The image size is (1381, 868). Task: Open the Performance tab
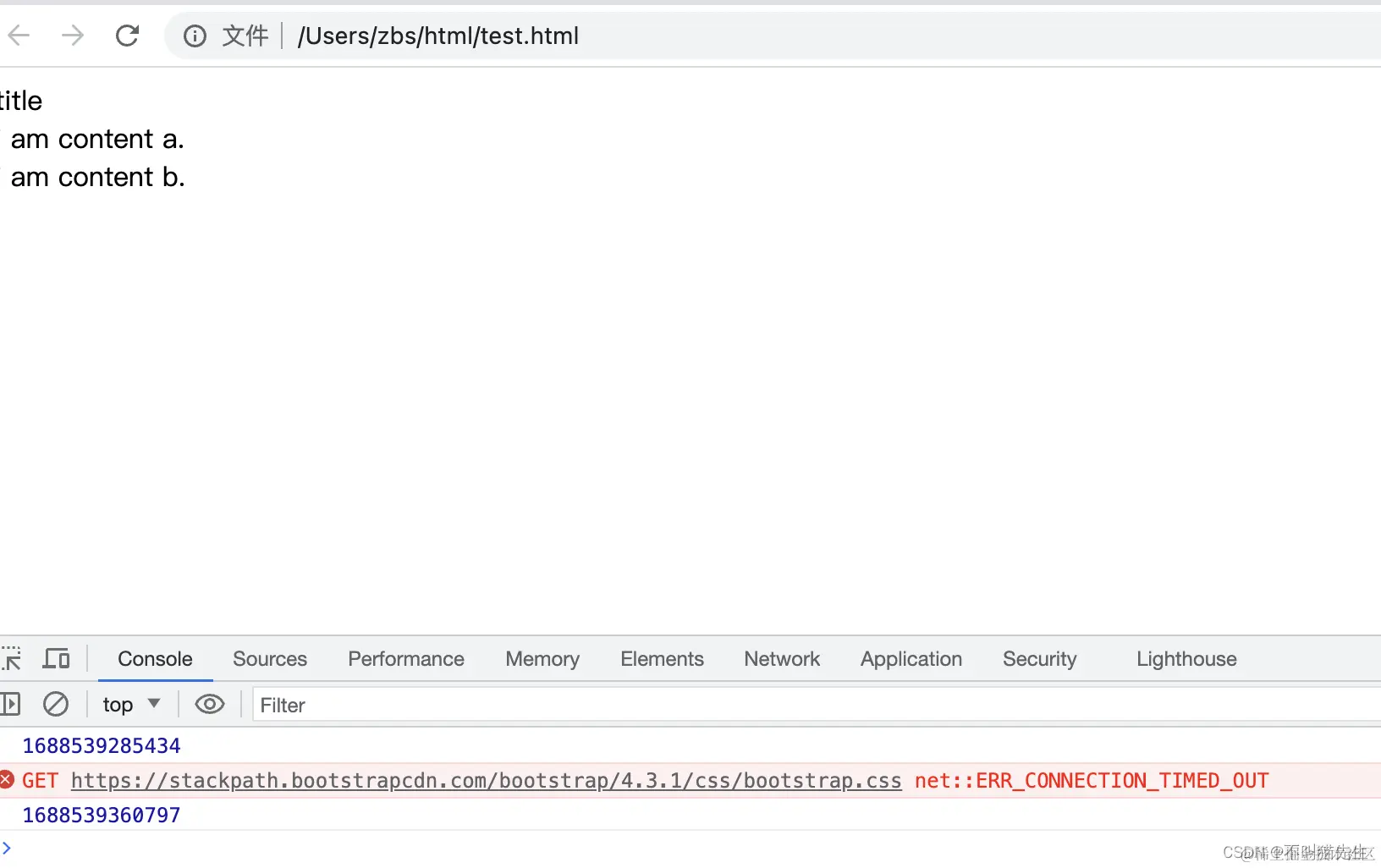[x=406, y=659]
